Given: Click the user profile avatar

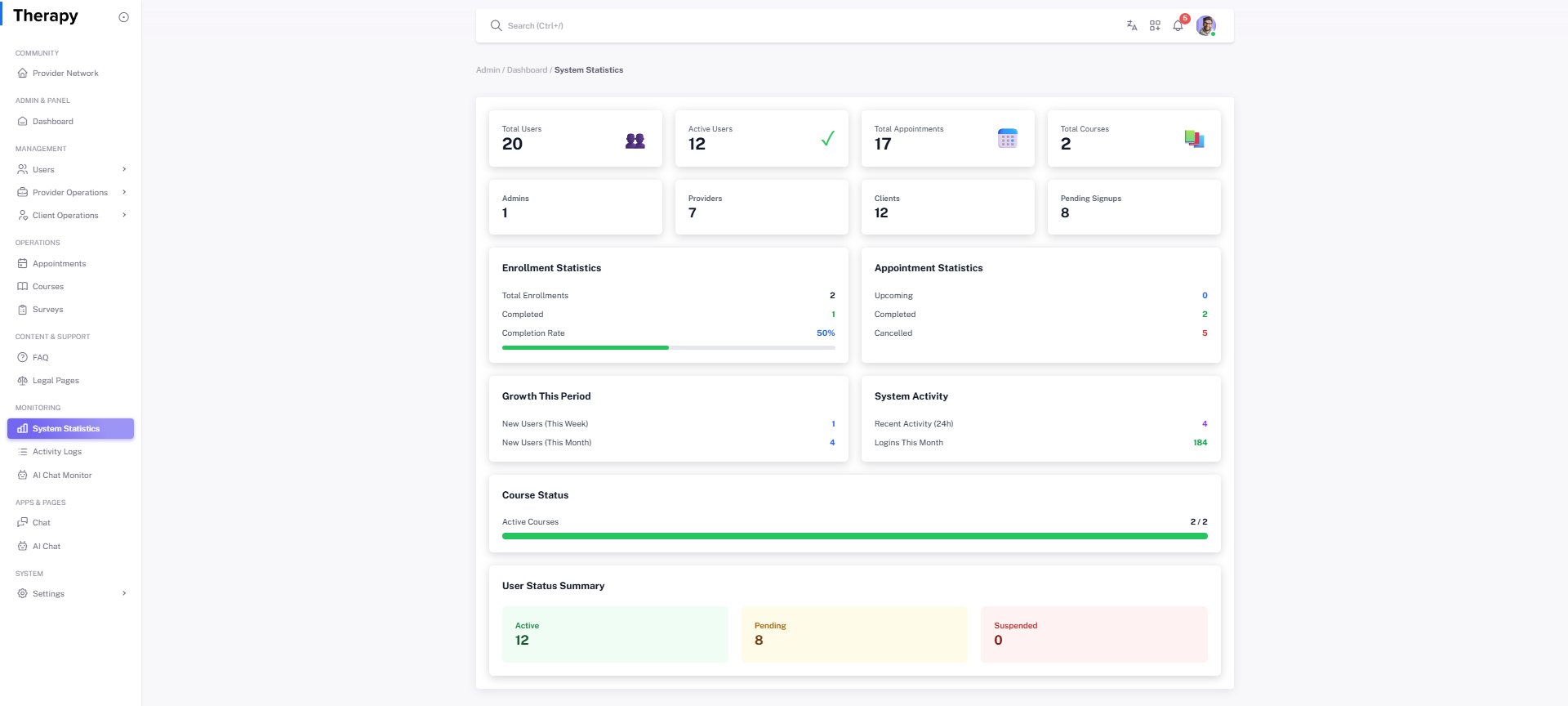Looking at the screenshot, I should [1205, 26].
